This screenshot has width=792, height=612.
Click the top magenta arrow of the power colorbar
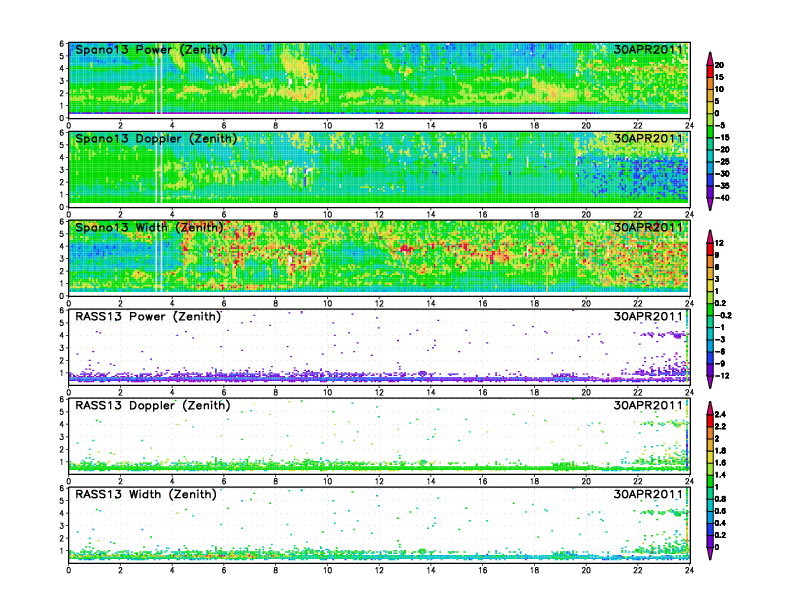tap(710, 59)
